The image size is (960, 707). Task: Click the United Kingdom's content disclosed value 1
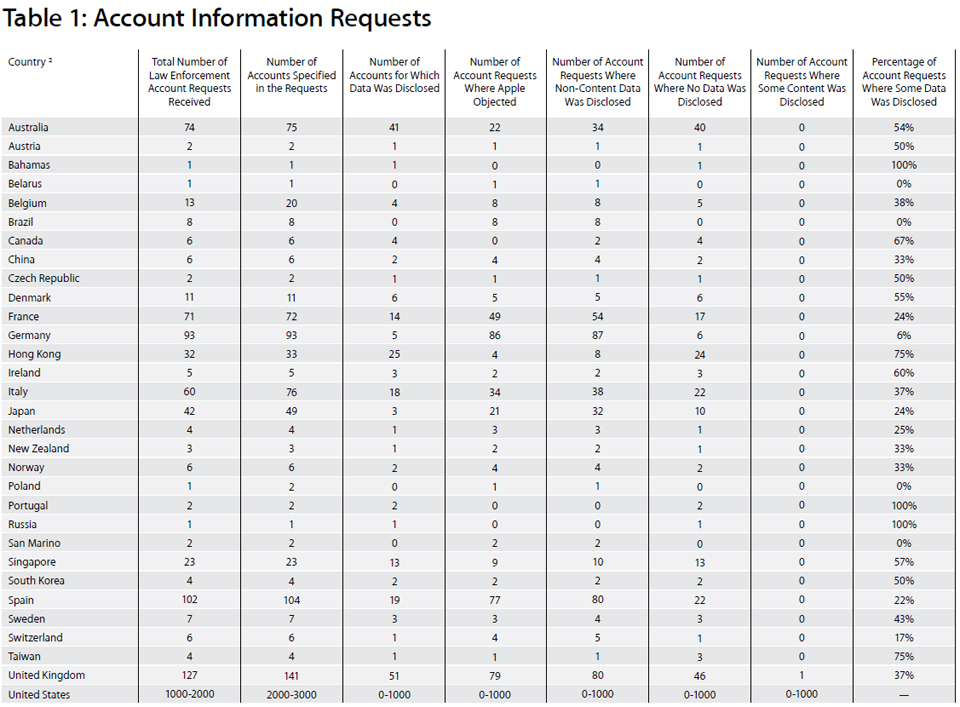pos(801,675)
